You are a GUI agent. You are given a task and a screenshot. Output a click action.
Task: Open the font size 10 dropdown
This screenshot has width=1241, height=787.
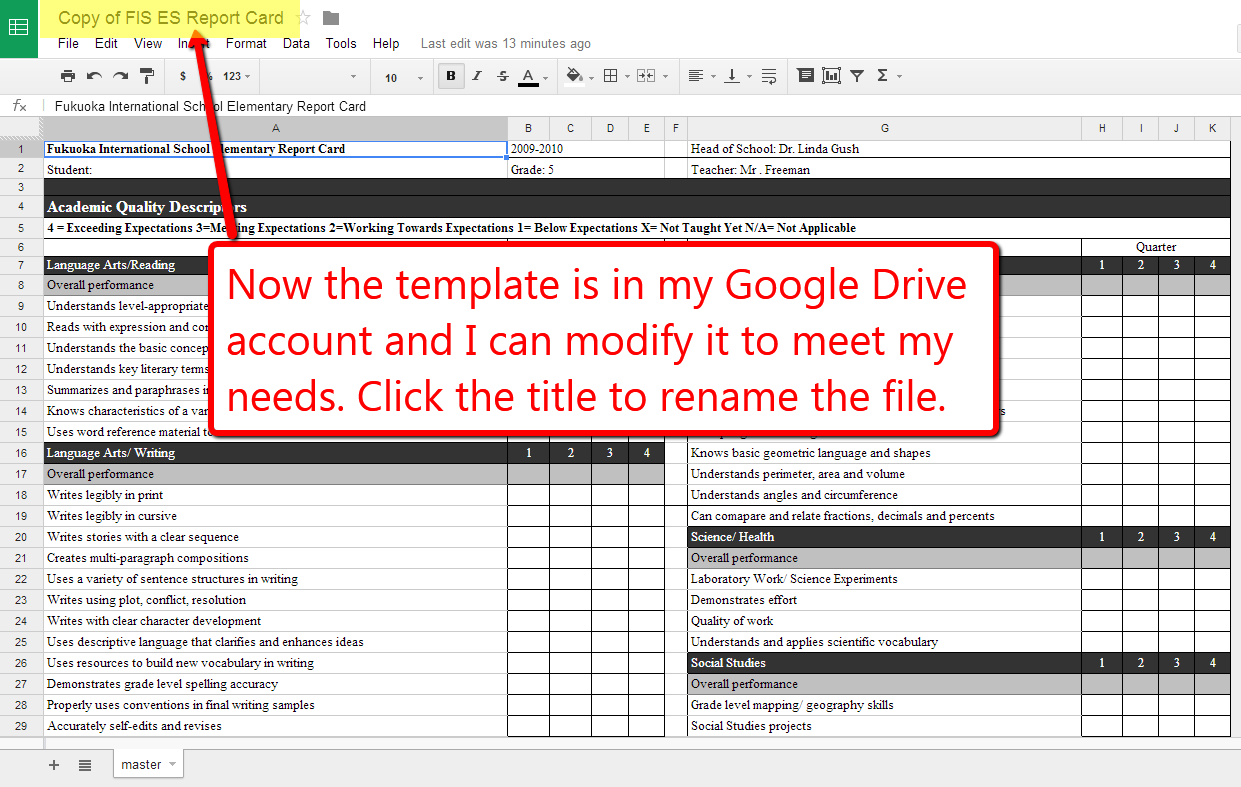coord(404,77)
